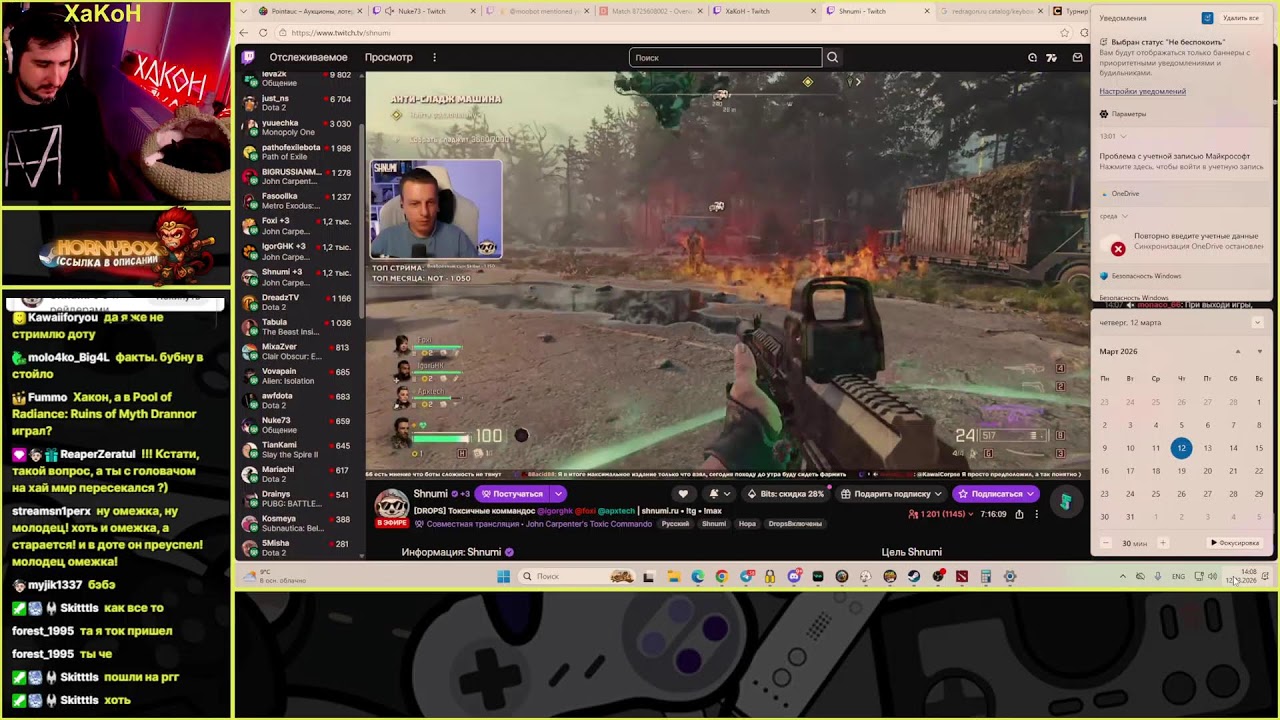
Task: Open Mariachi channel in followed list
Action: point(300,474)
